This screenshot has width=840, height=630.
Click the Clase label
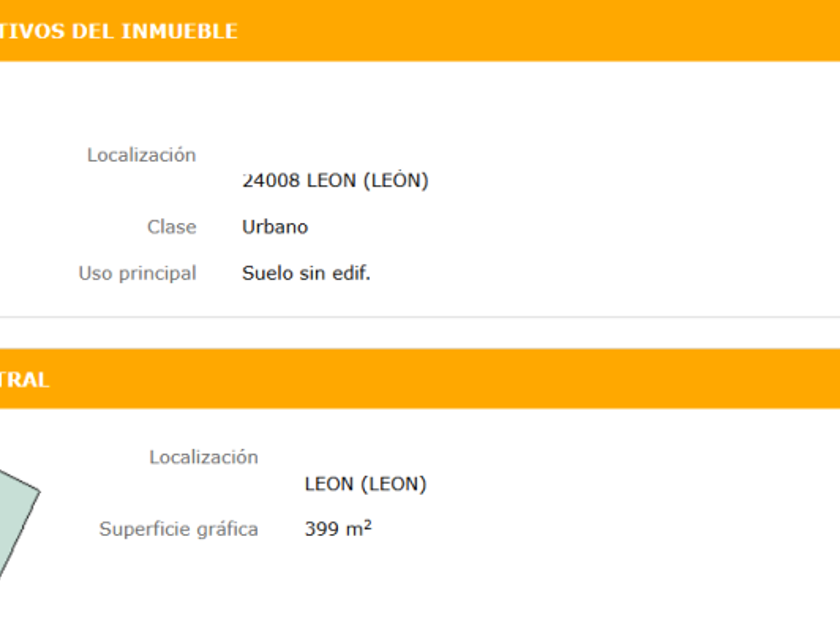(171, 227)
